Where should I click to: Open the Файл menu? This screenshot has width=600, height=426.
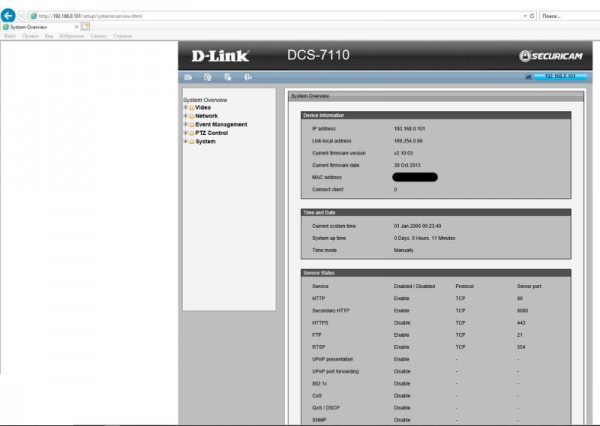tap(10, 36)
